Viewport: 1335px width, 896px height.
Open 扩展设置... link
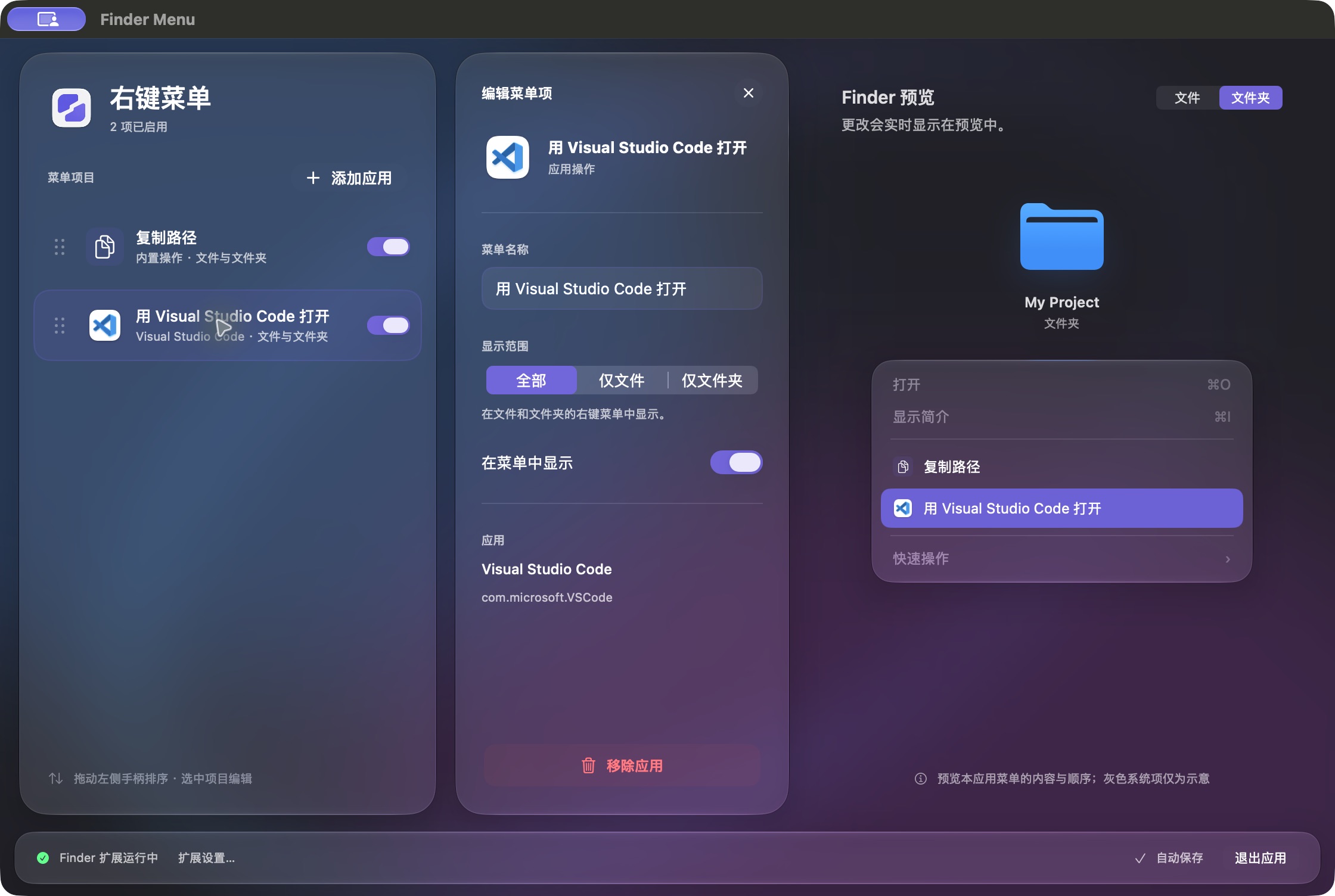(x=206, y=858)
